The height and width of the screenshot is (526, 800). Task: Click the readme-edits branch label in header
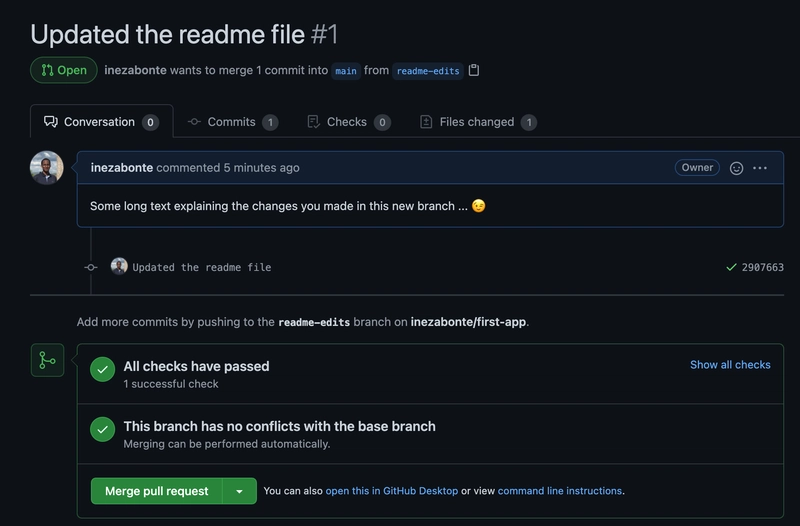click(x=428, y=71)
